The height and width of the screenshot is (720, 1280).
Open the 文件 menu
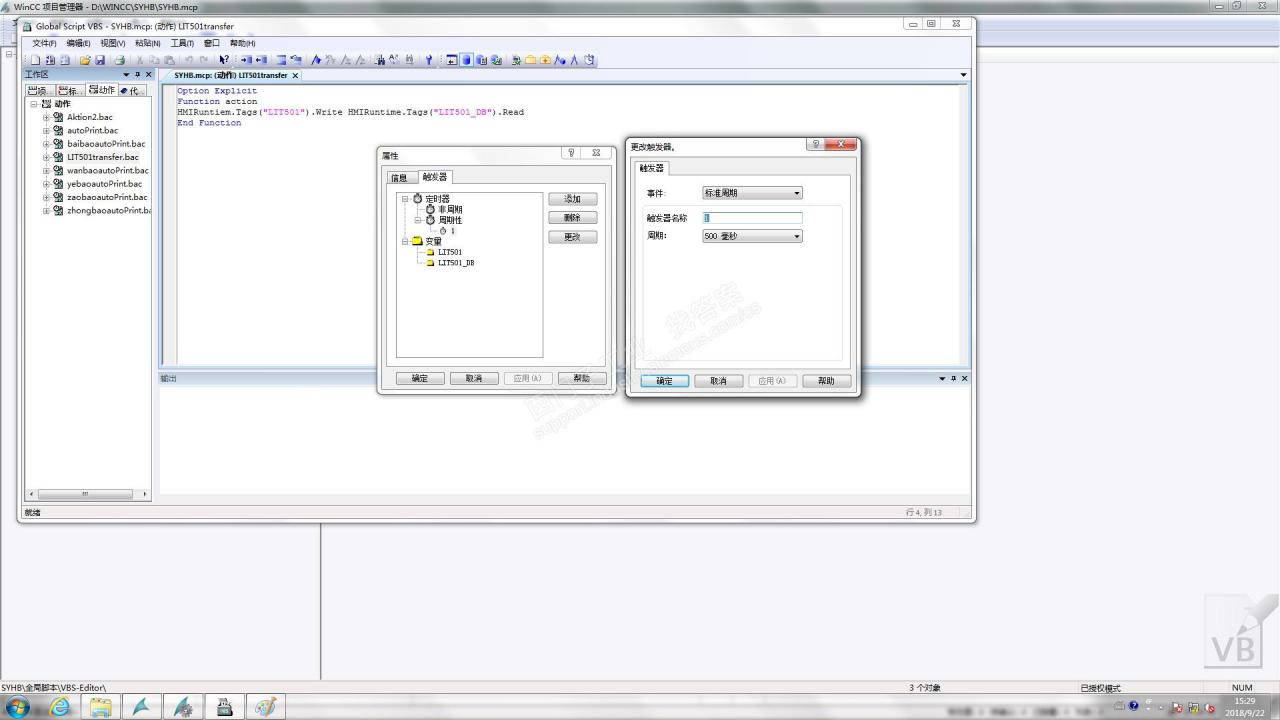(x=46, y=43)
